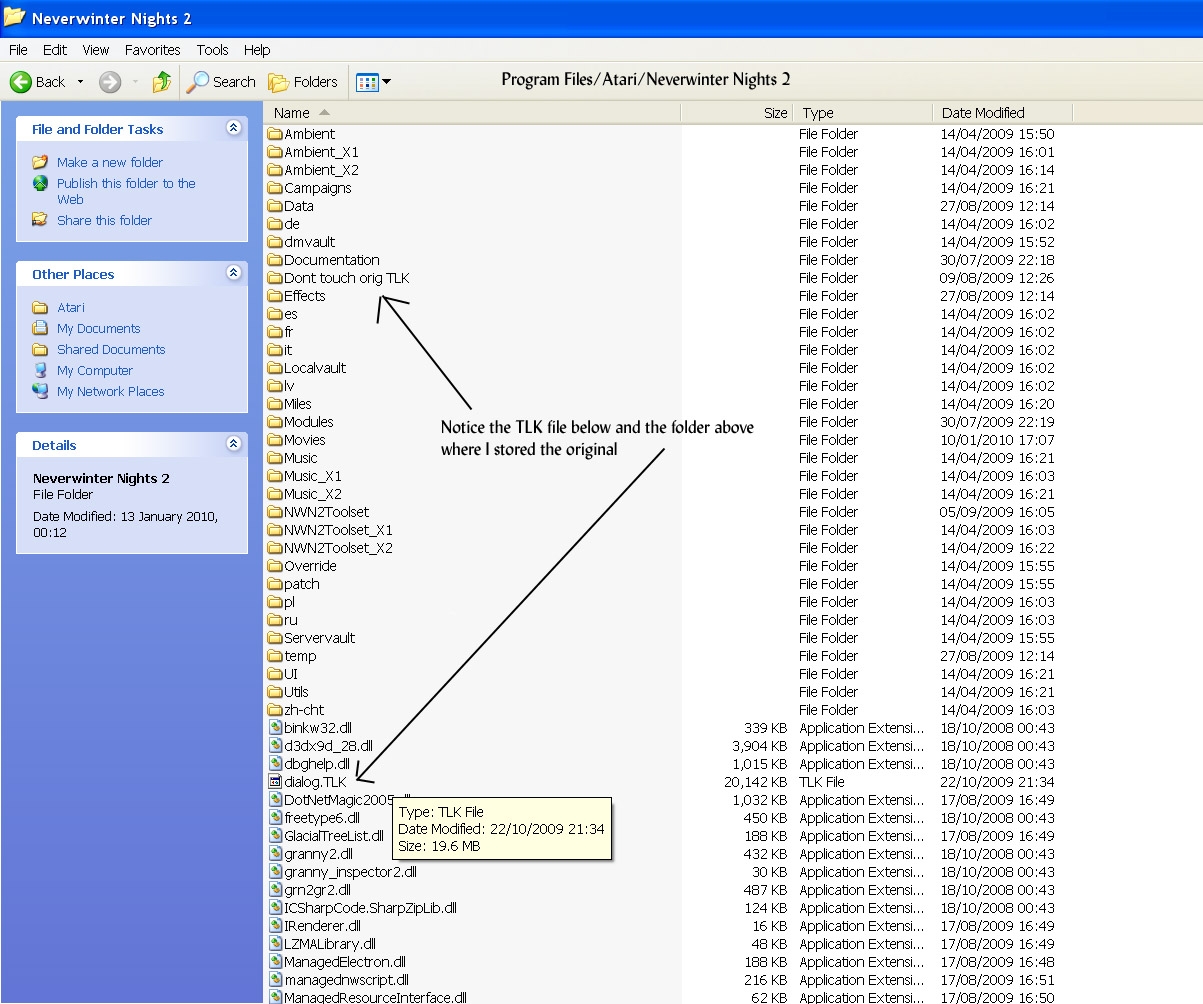The image size is (1203, 1004).
Task: Sort files by the Date Modified column
Action: pos(982,113)
